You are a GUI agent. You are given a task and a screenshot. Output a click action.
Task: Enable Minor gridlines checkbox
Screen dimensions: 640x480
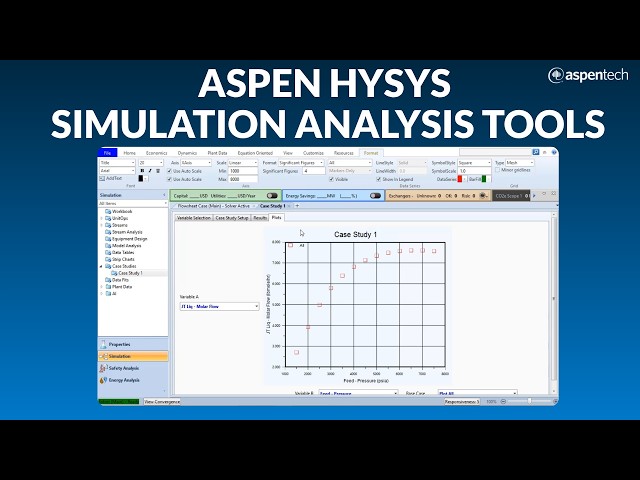pyautogui.click(x=498, y=170)
